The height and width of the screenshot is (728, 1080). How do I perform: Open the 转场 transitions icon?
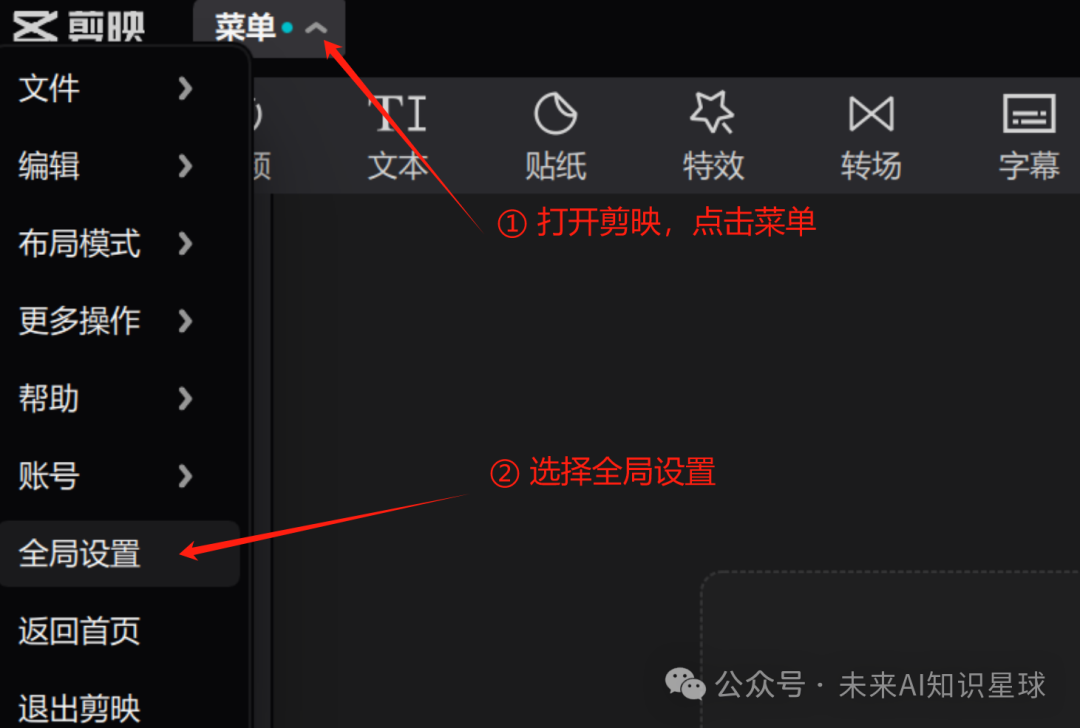click(871, 114)
